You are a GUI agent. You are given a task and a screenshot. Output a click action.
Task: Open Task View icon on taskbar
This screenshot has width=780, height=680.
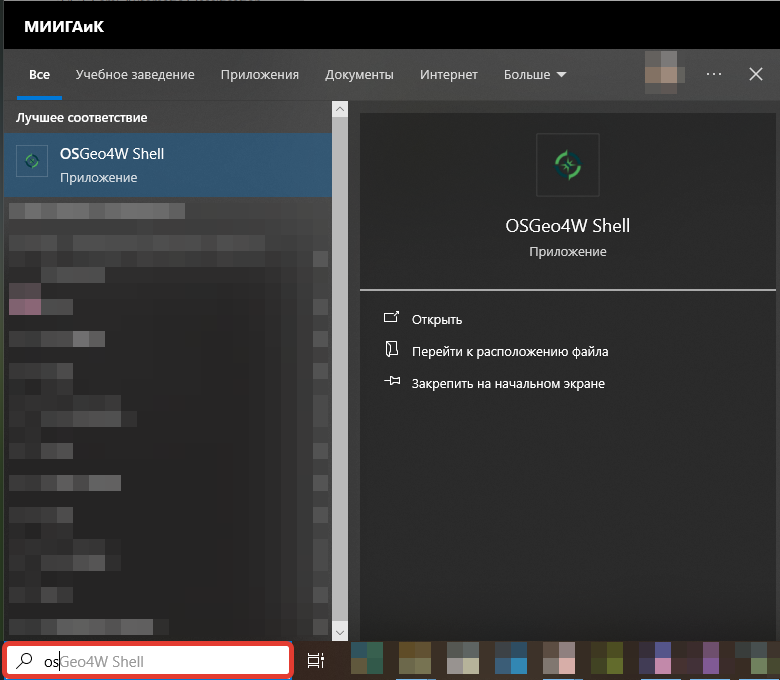click(x=315, y=661)
